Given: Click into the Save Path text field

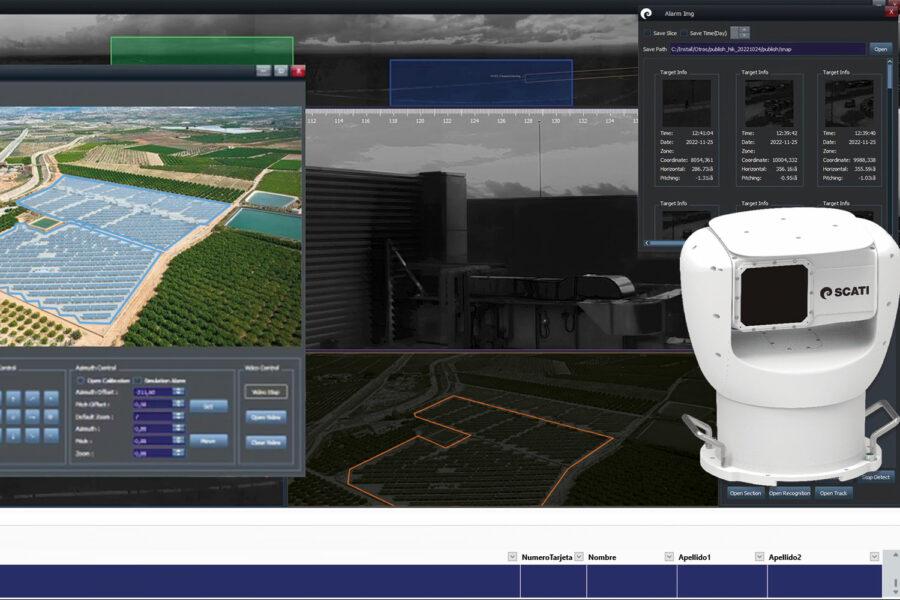Looking at the screenshot, I should (767, 49).
